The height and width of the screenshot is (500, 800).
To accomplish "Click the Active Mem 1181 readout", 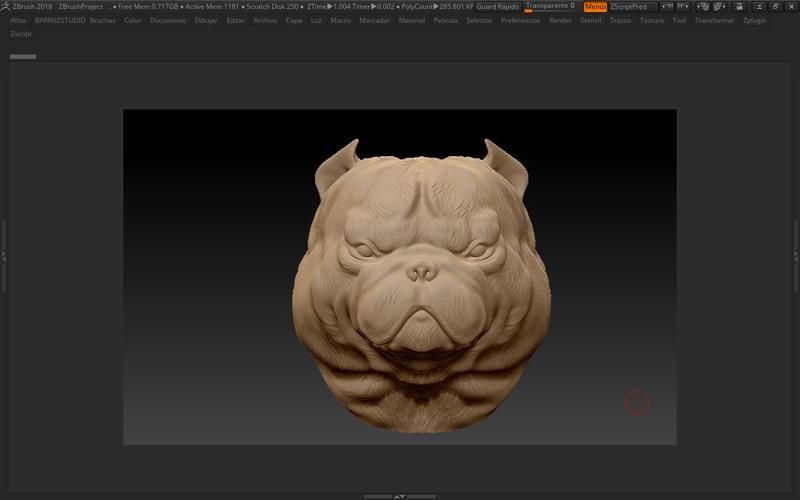I will [x=212, y=7].
